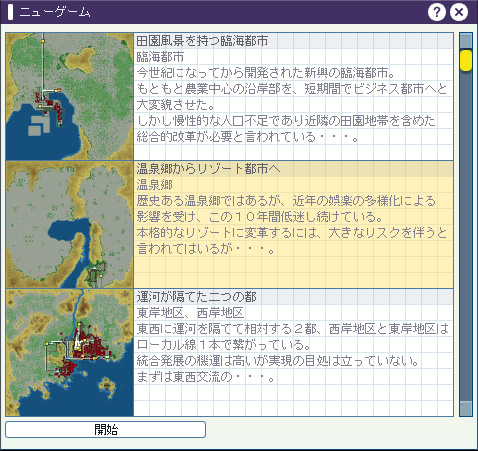Click the 東岸地区、西岸地区 subtitle line
The width and height of the screenshot is (478, 451).
[190, 313]
